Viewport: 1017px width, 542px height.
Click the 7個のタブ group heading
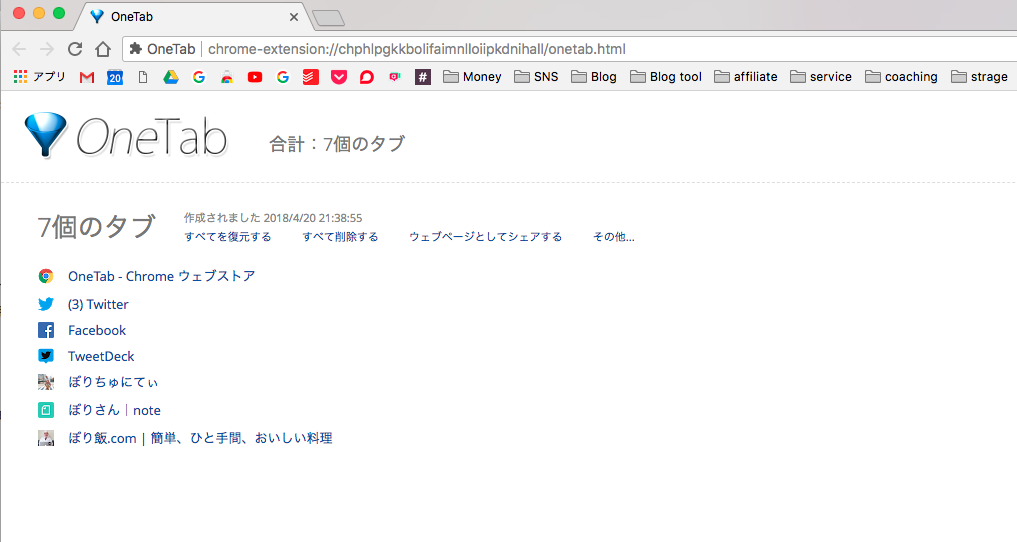[x=96, y=227]
